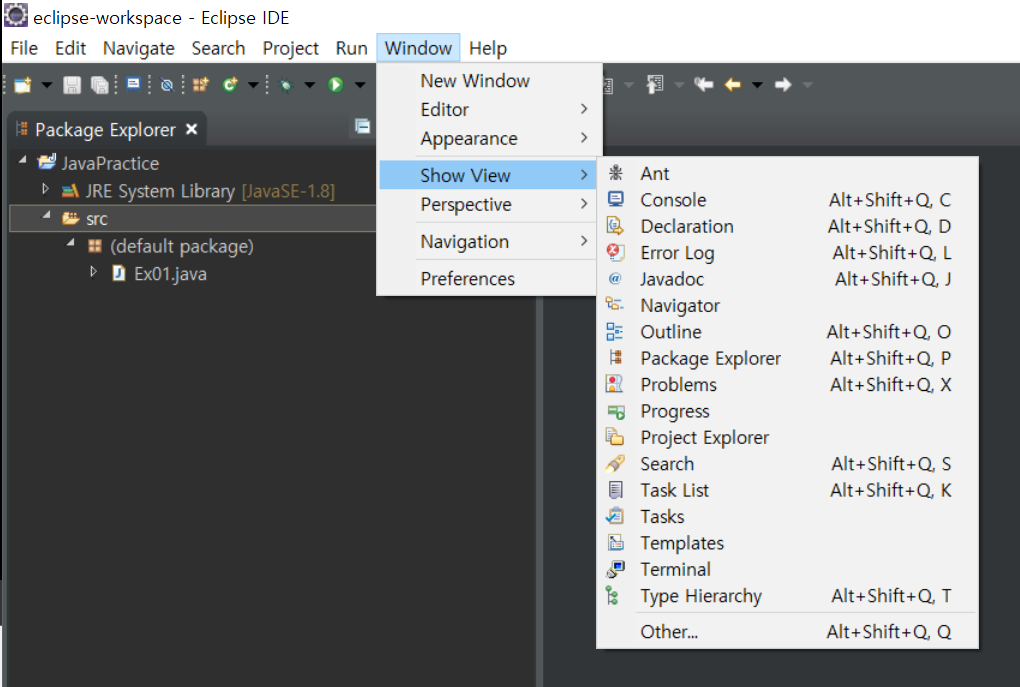Open the Error Log view
The height and width of the screenshot is (687, 1020).
click(787, 252)
